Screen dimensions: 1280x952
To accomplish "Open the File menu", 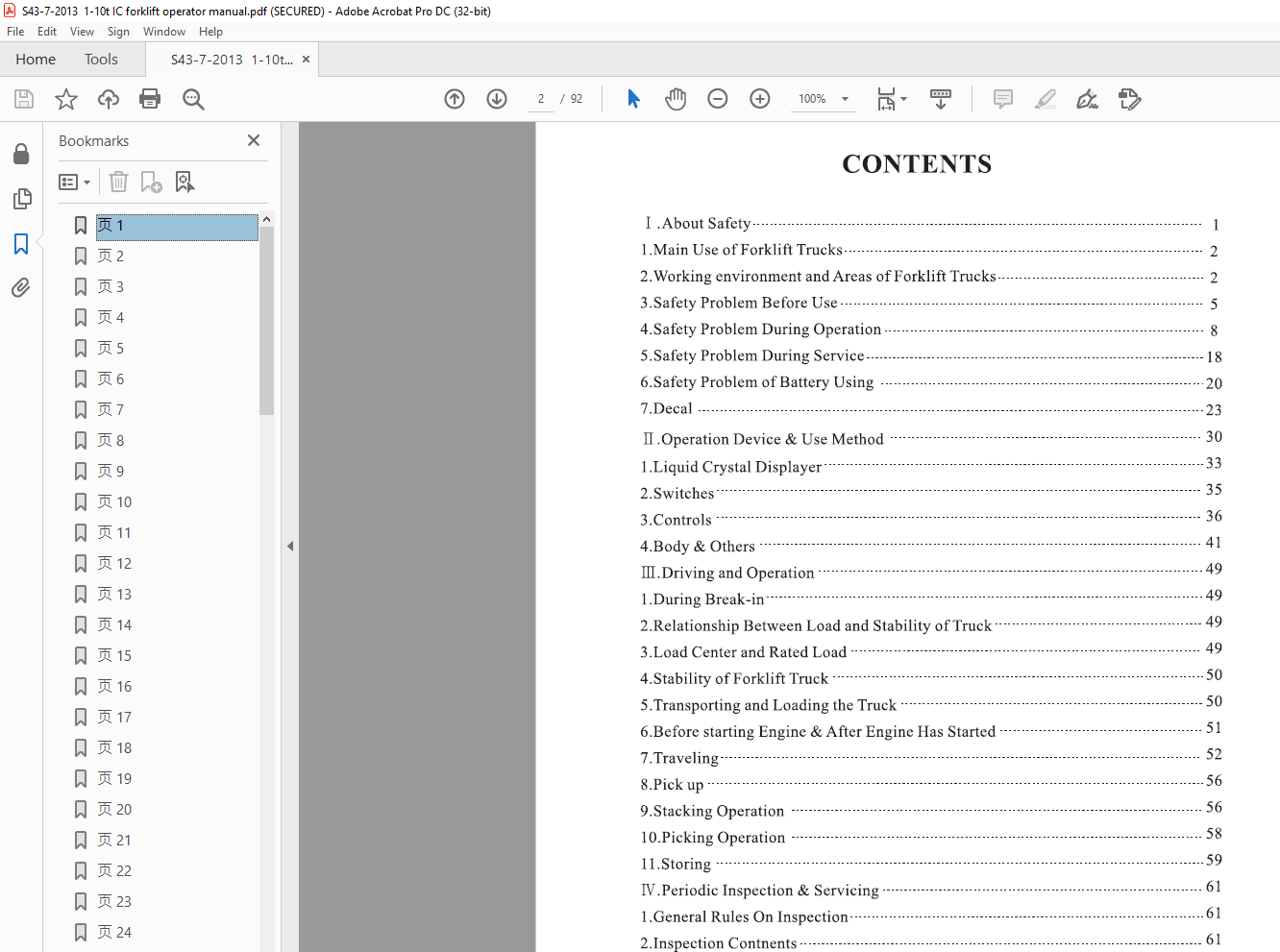I will pos(15,32).
